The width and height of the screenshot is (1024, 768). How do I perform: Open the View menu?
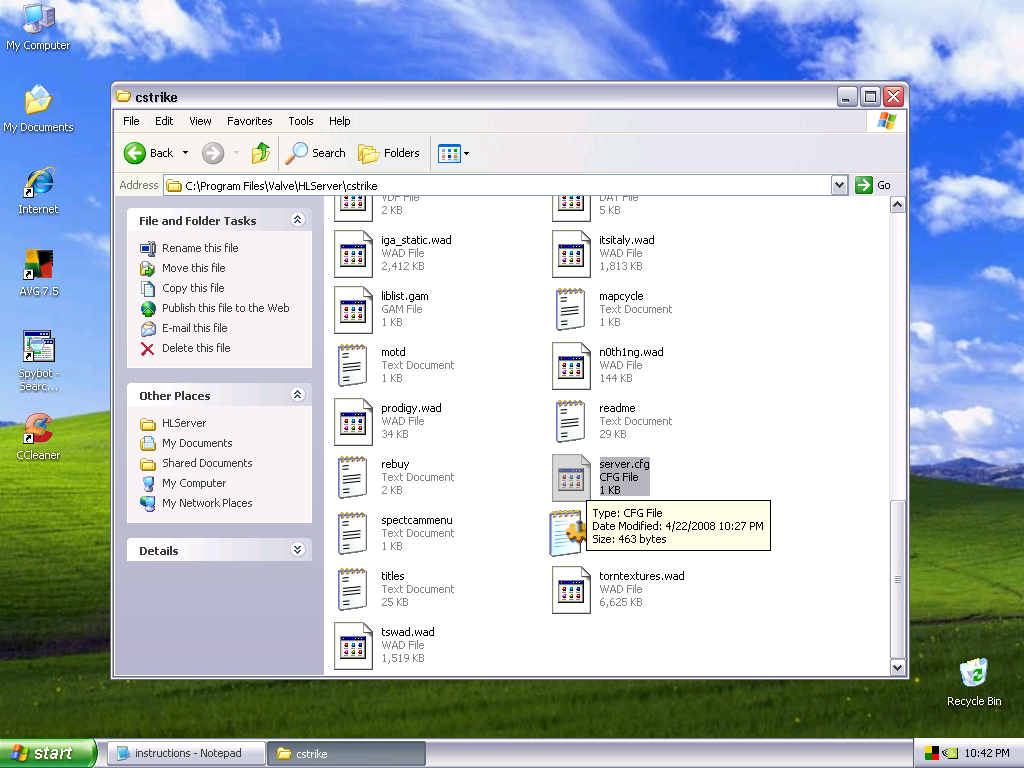pyautogui.click(x=200, y=121)
